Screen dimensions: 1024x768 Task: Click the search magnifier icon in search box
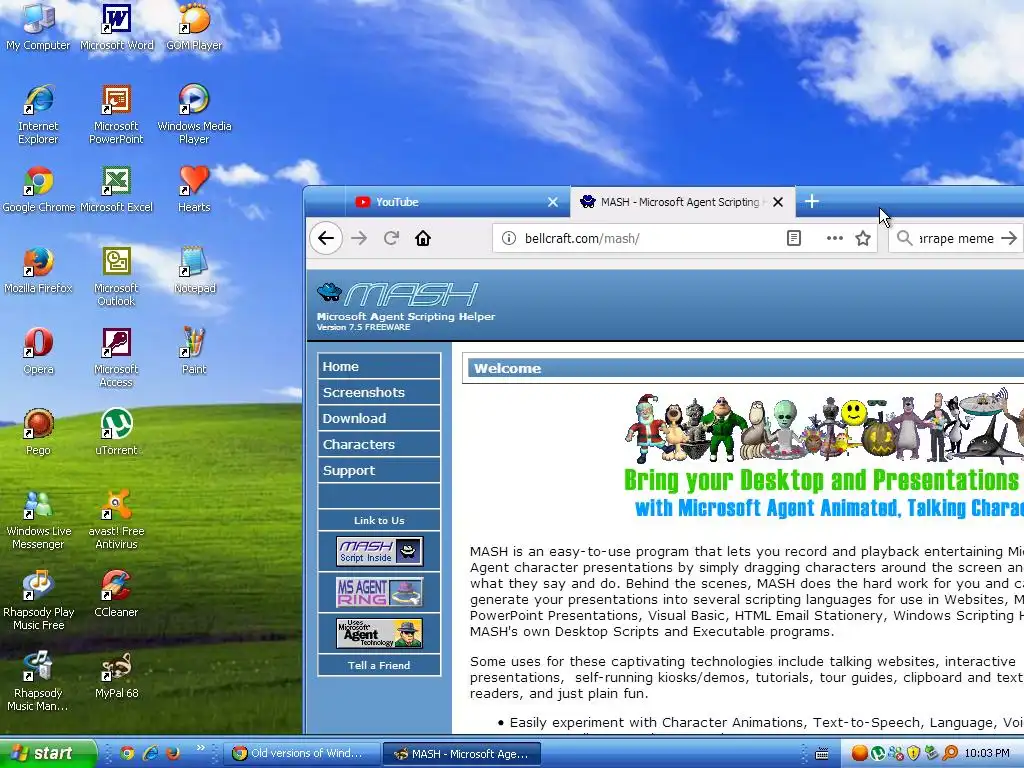pyautogui.click(x=904, y=238)
